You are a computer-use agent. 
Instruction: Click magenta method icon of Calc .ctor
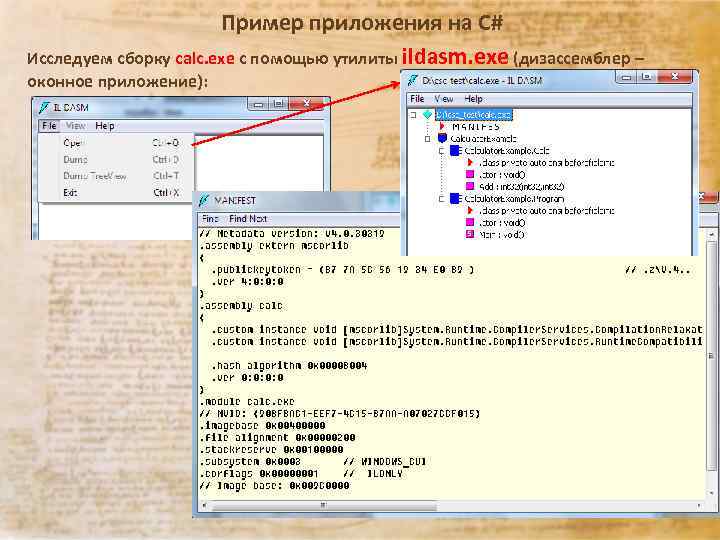click(x=470, y=174)
